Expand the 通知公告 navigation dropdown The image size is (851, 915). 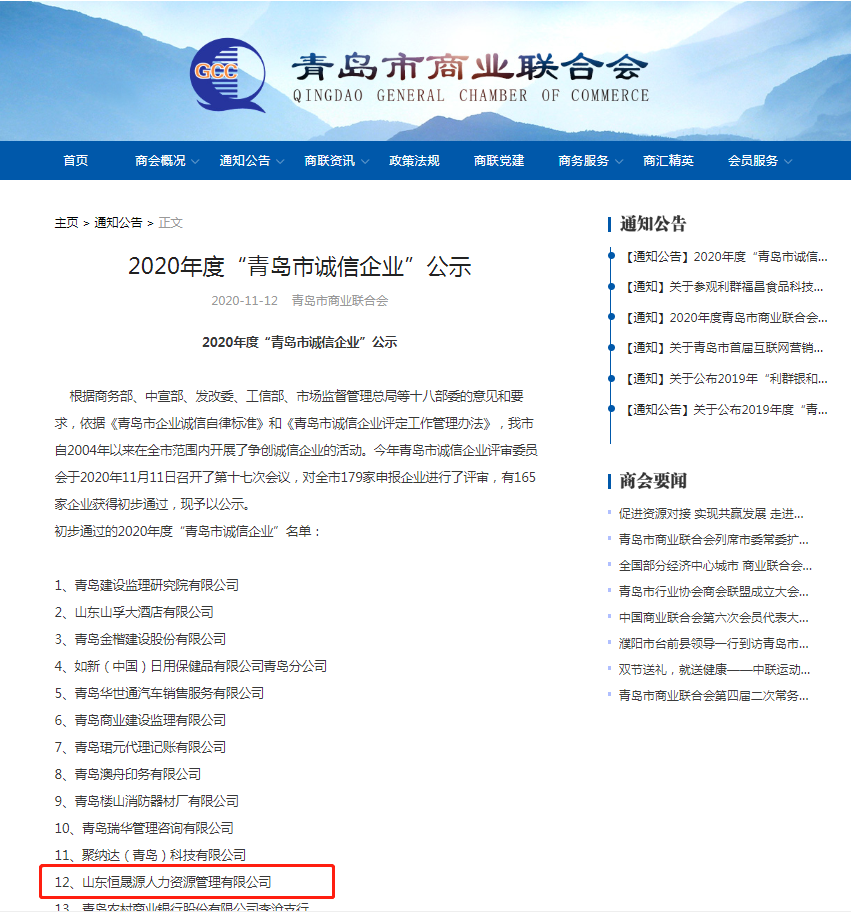[244, 160]
